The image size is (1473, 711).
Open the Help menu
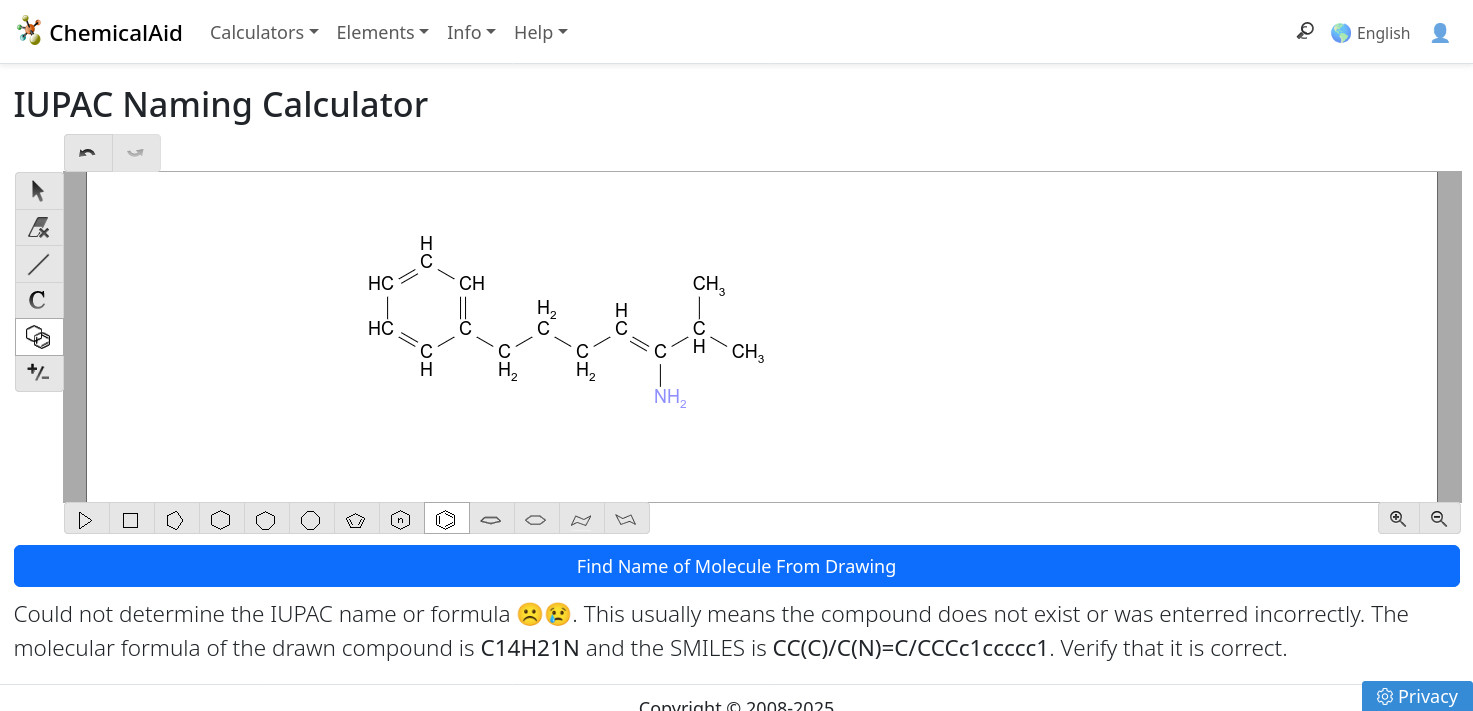pyautogui.click(x=540, y=32)
